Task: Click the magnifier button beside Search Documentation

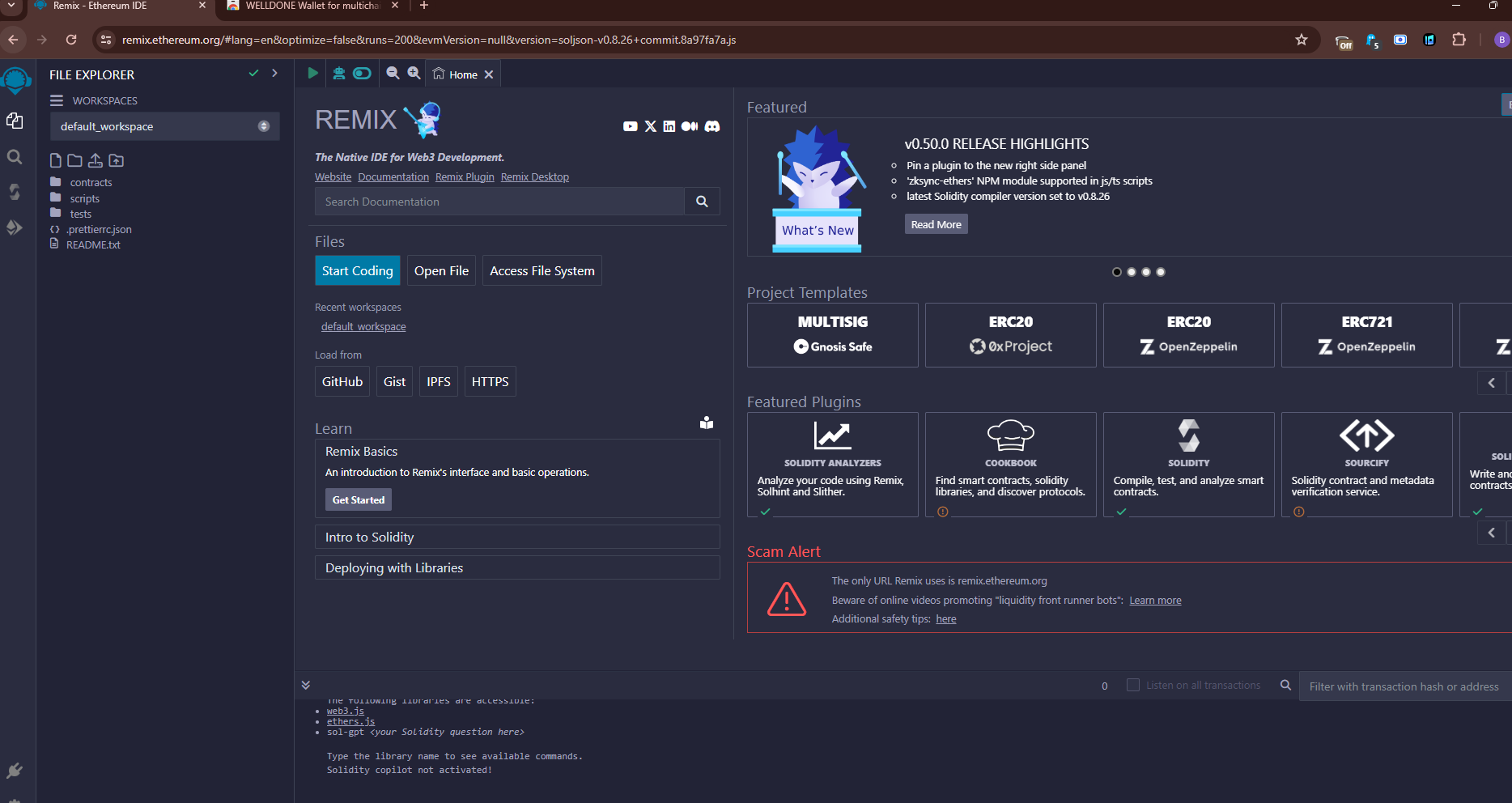Action: (x=703, y=202)
